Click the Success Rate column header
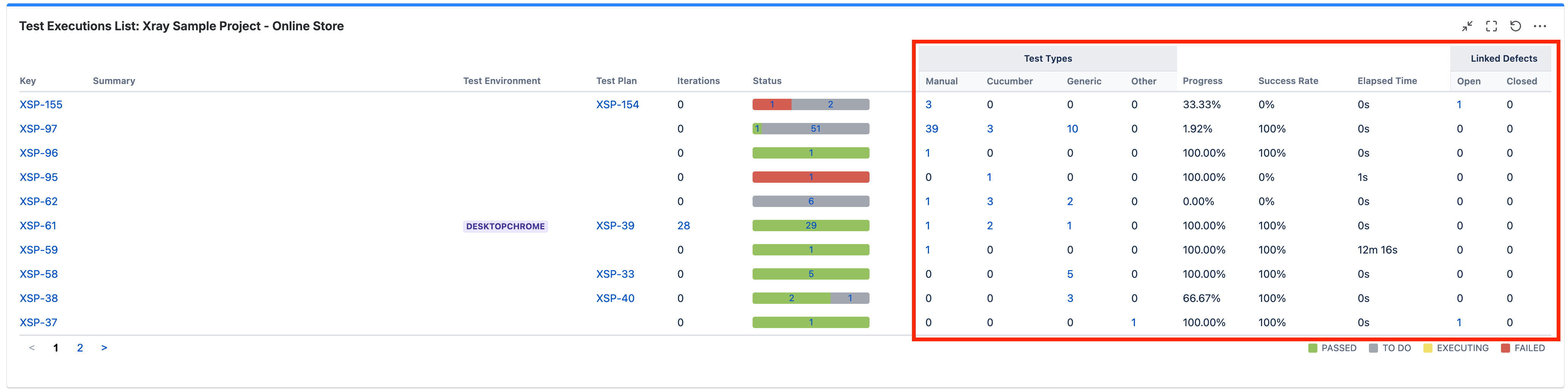Screen dimensions: 1568x392 (x=1288, y=81)
